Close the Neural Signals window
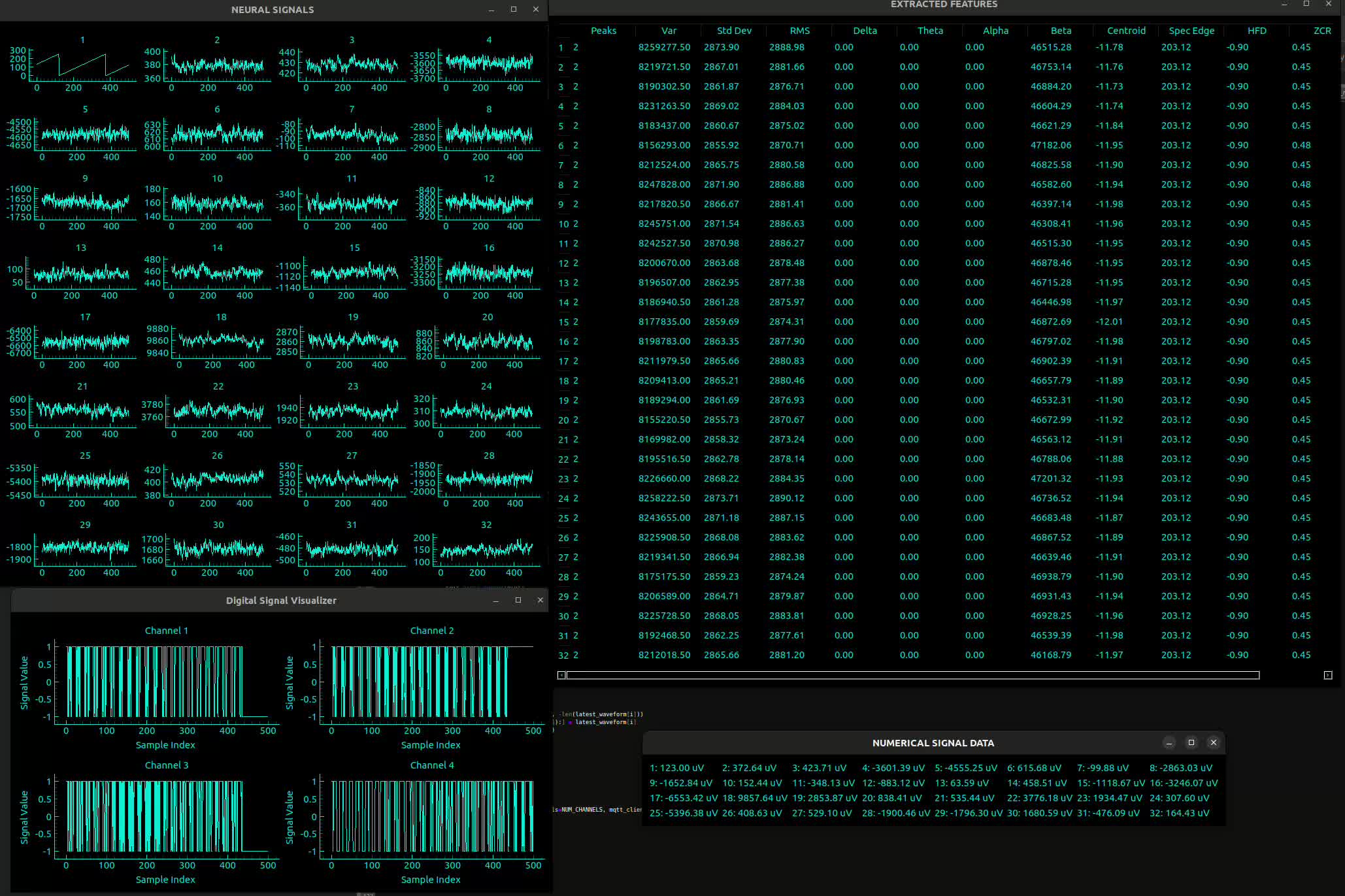 (x=536, y=9)
